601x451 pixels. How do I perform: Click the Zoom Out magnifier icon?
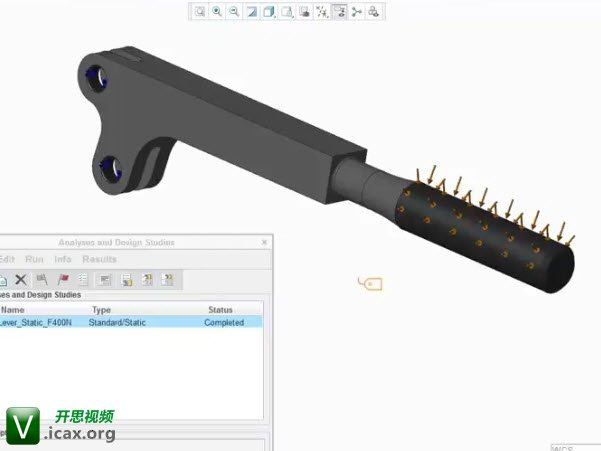[x=234, y=11]
